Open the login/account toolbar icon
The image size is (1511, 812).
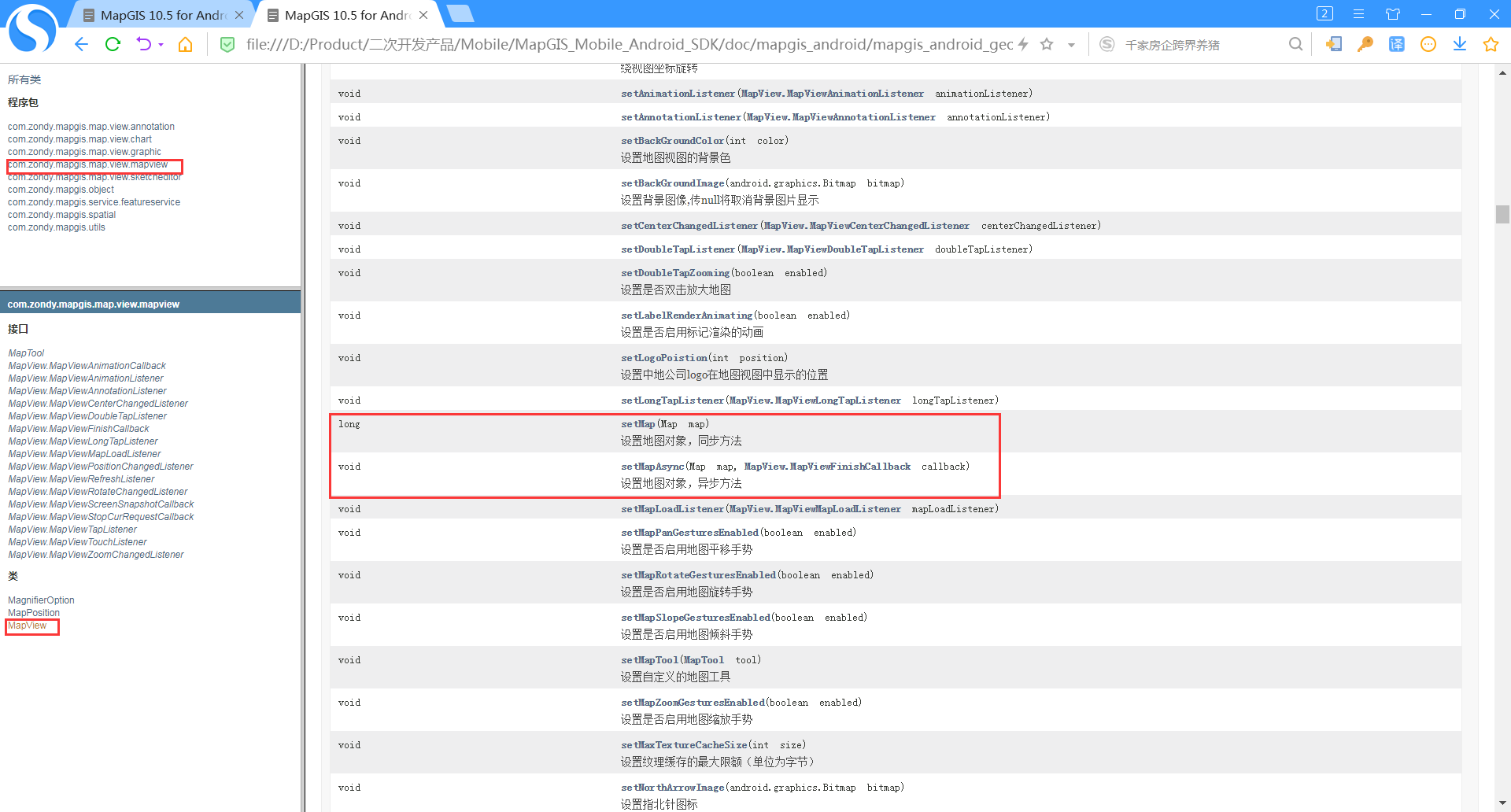tap(1334, 45)
